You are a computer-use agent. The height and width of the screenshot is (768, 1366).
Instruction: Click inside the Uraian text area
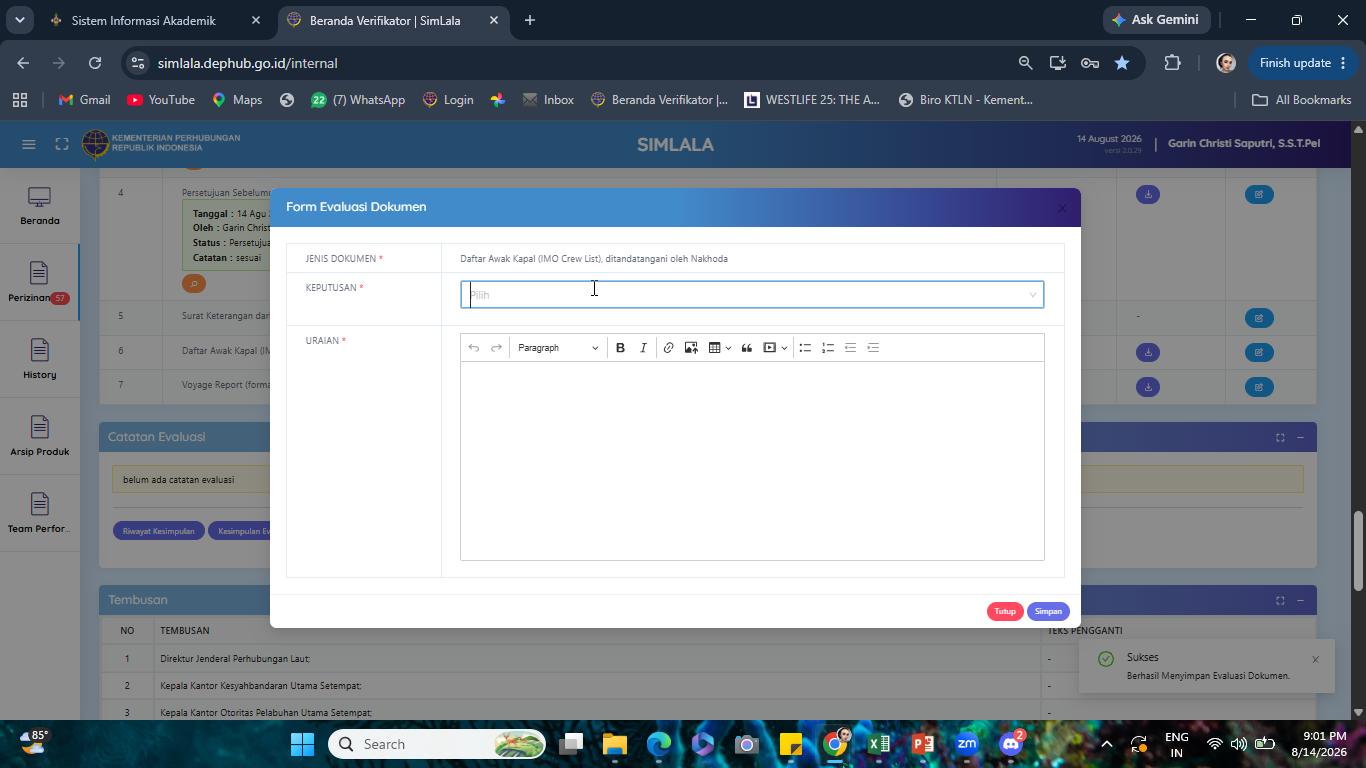point(752,461)
